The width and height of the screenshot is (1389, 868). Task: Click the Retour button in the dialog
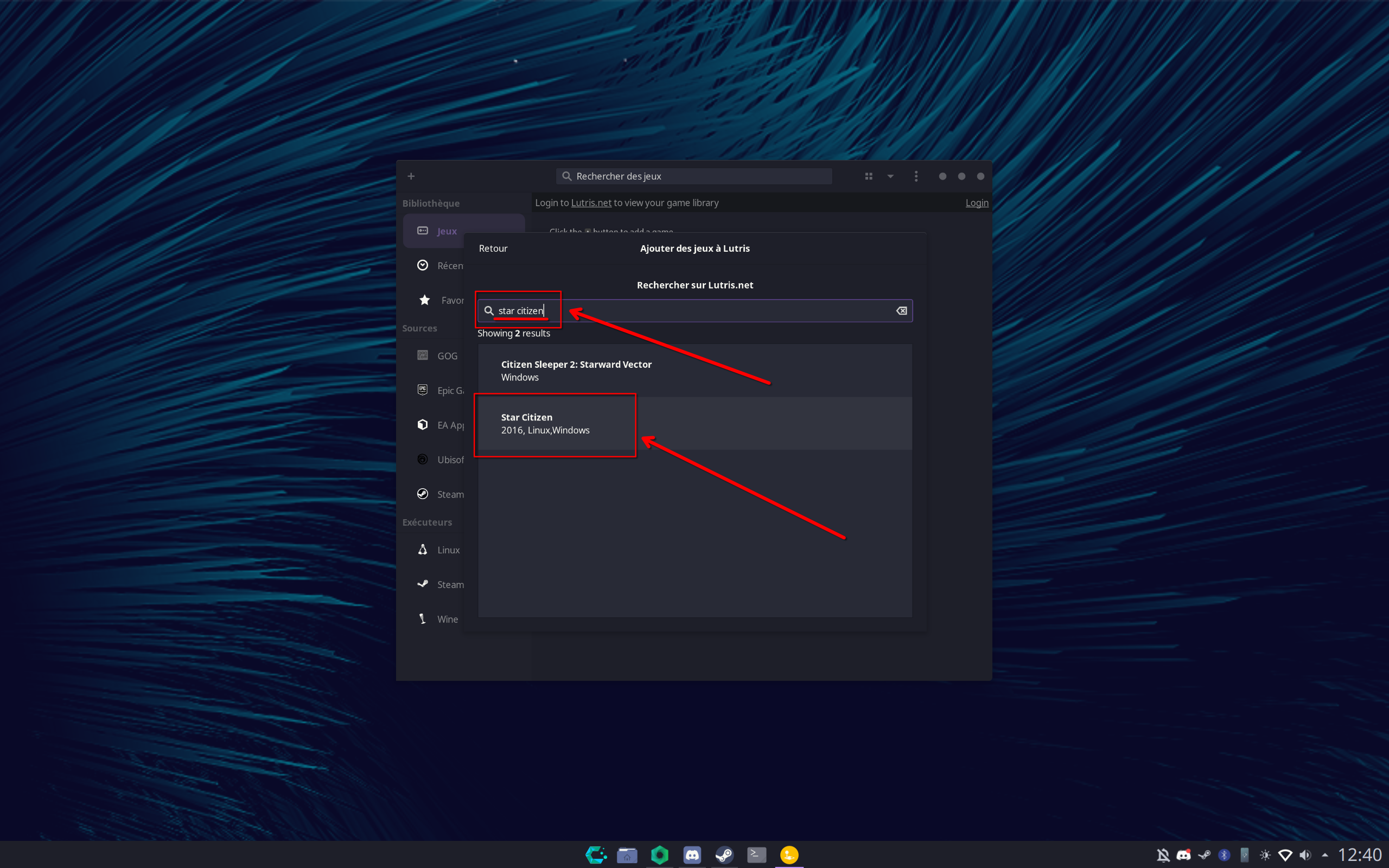pyautogui.click(x=493, y=248)
